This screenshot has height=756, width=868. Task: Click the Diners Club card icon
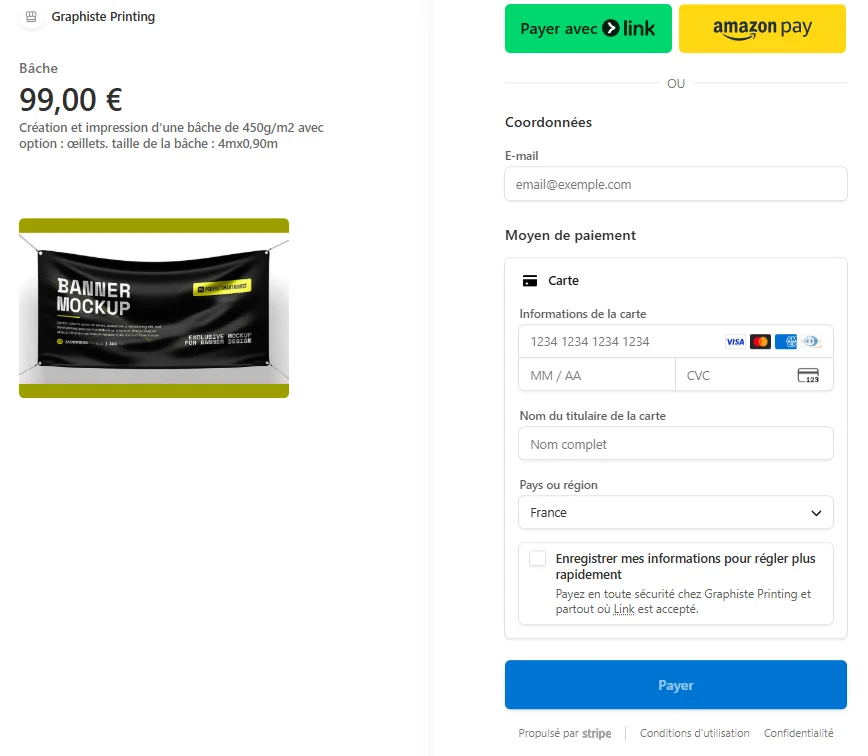tap(811, 341)
